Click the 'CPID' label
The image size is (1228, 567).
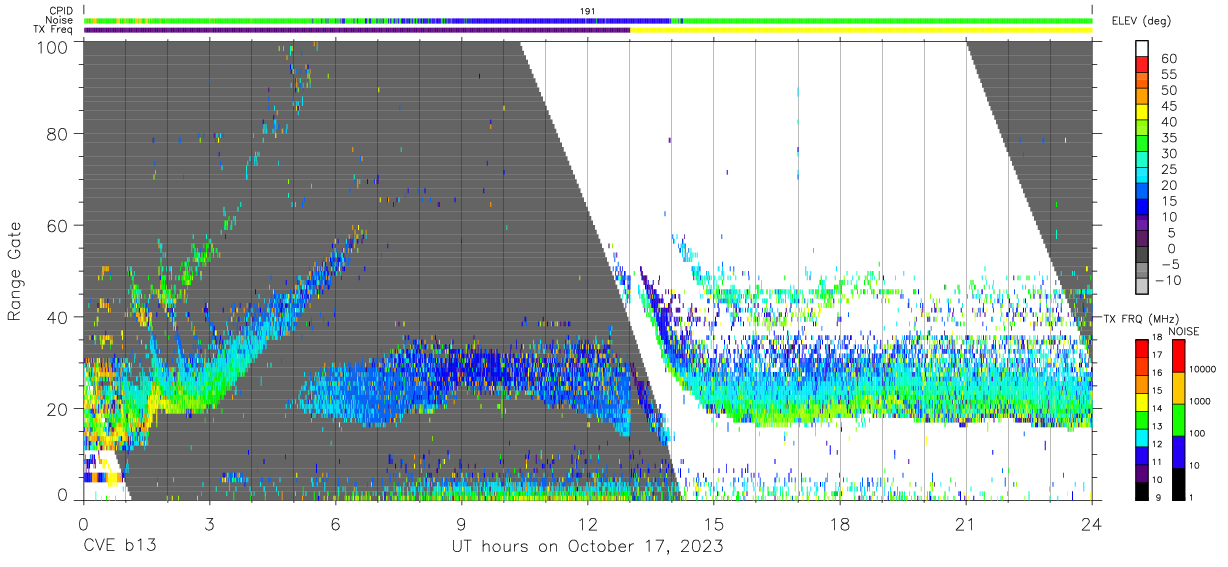59,11
